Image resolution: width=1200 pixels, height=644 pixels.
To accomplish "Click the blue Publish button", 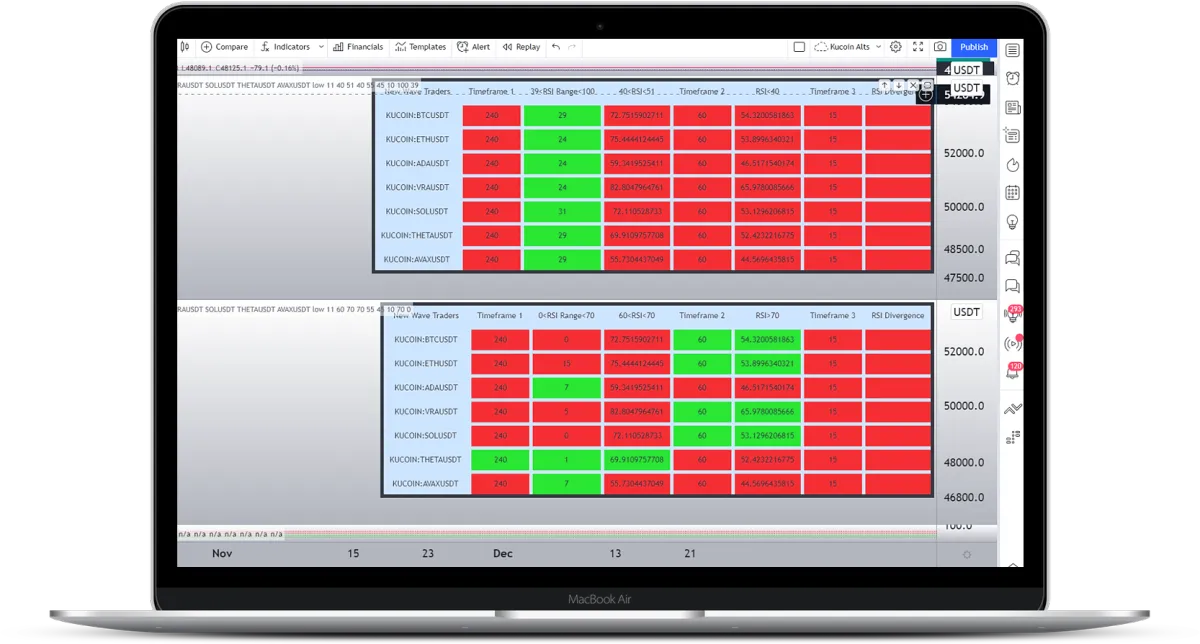I will coord(974,47).
